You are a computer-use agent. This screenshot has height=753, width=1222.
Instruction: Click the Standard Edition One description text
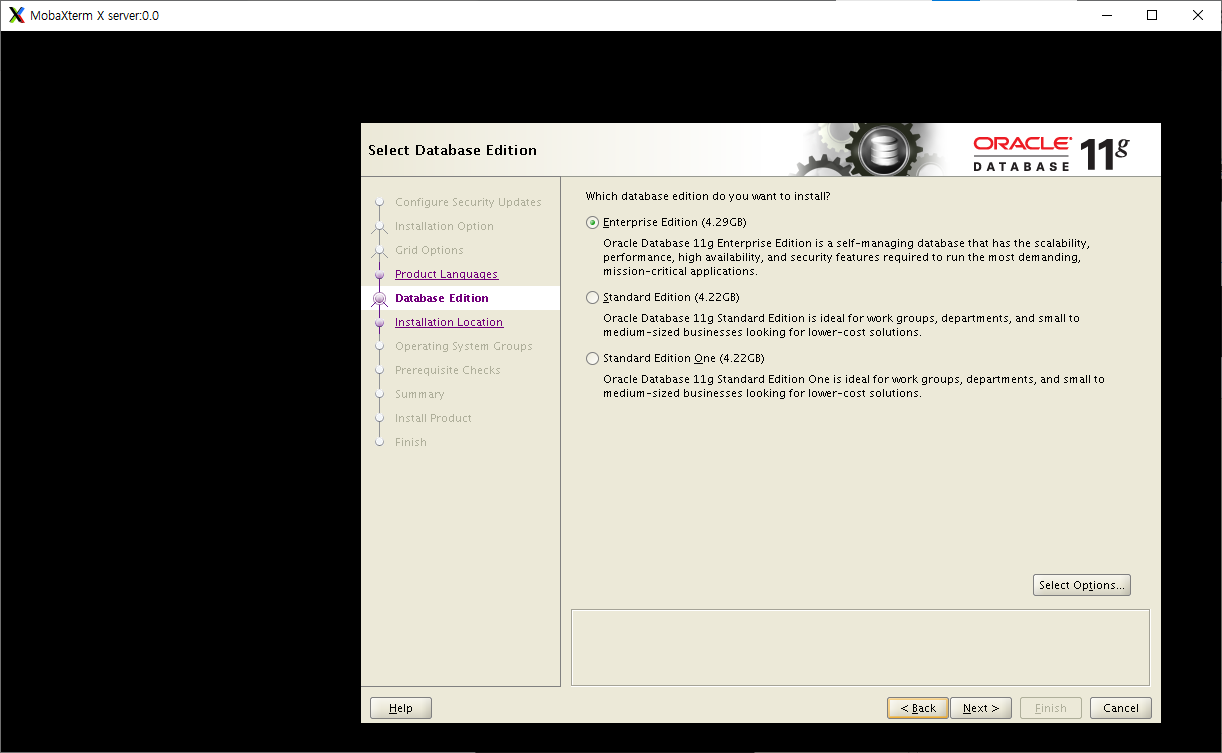pyautogui.click(x=854, y=386)
